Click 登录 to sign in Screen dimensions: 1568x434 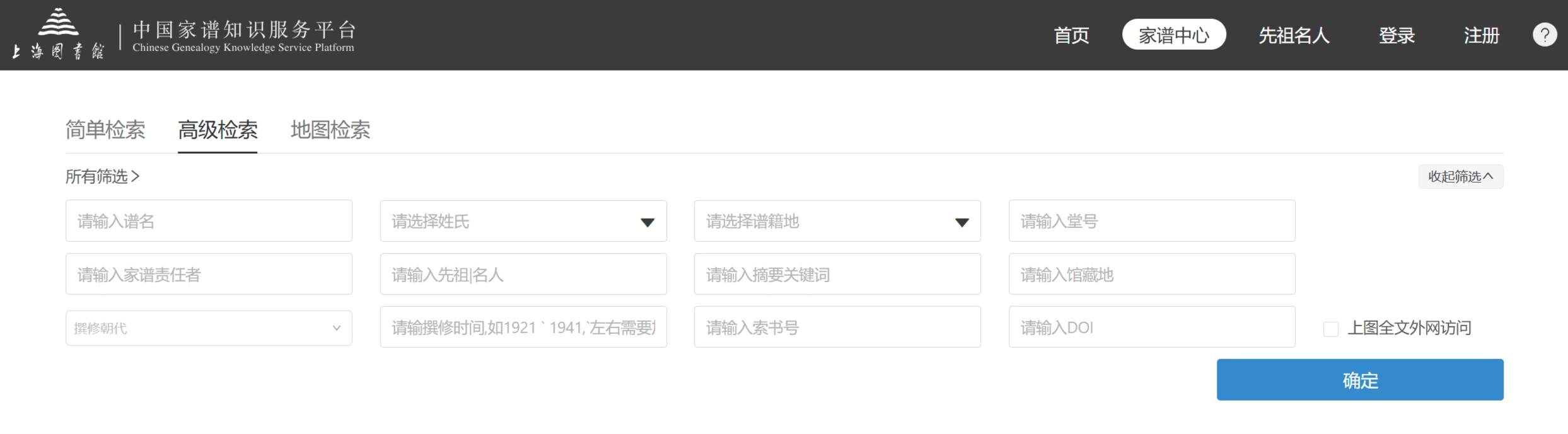[1397, 35]
